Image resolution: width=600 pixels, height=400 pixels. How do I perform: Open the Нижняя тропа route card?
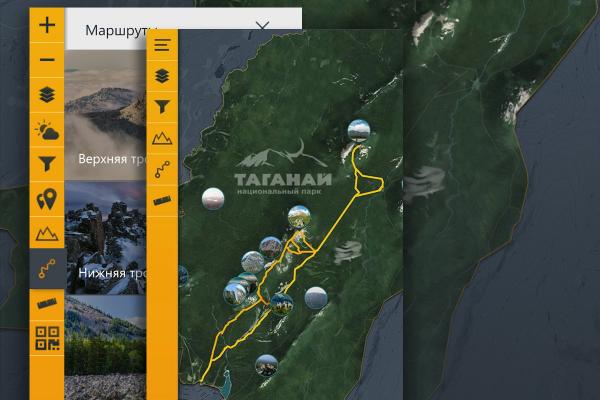click(x=107, y=250)
